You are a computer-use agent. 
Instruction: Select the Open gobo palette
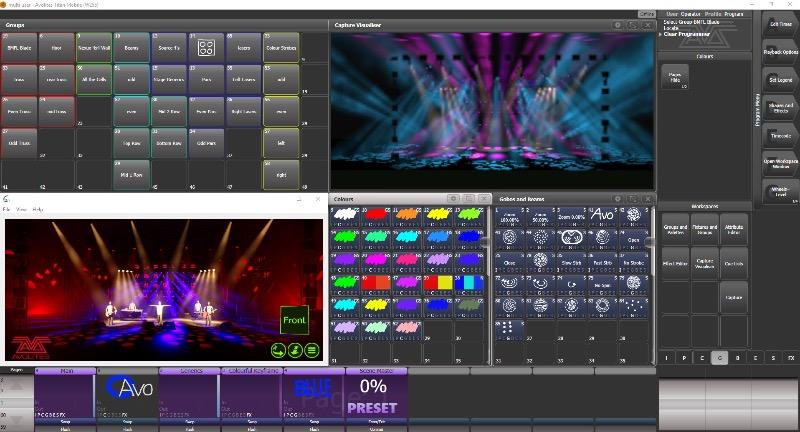point(634,239)
